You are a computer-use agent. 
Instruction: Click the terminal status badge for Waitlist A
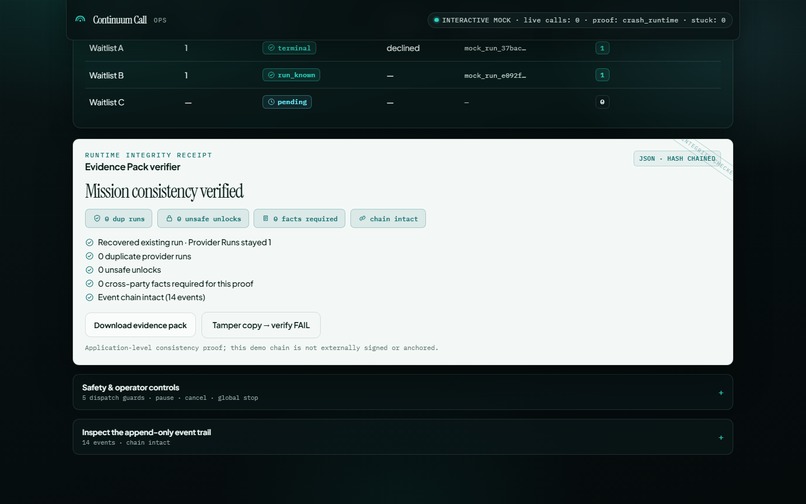[289, 48]
